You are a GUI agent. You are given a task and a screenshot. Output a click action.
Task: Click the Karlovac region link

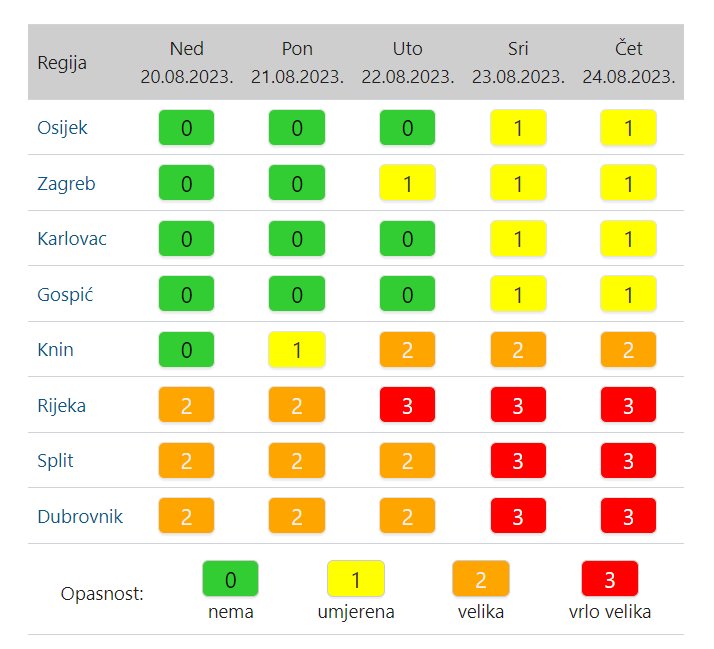pyautogui.click(x=72, y=239)
